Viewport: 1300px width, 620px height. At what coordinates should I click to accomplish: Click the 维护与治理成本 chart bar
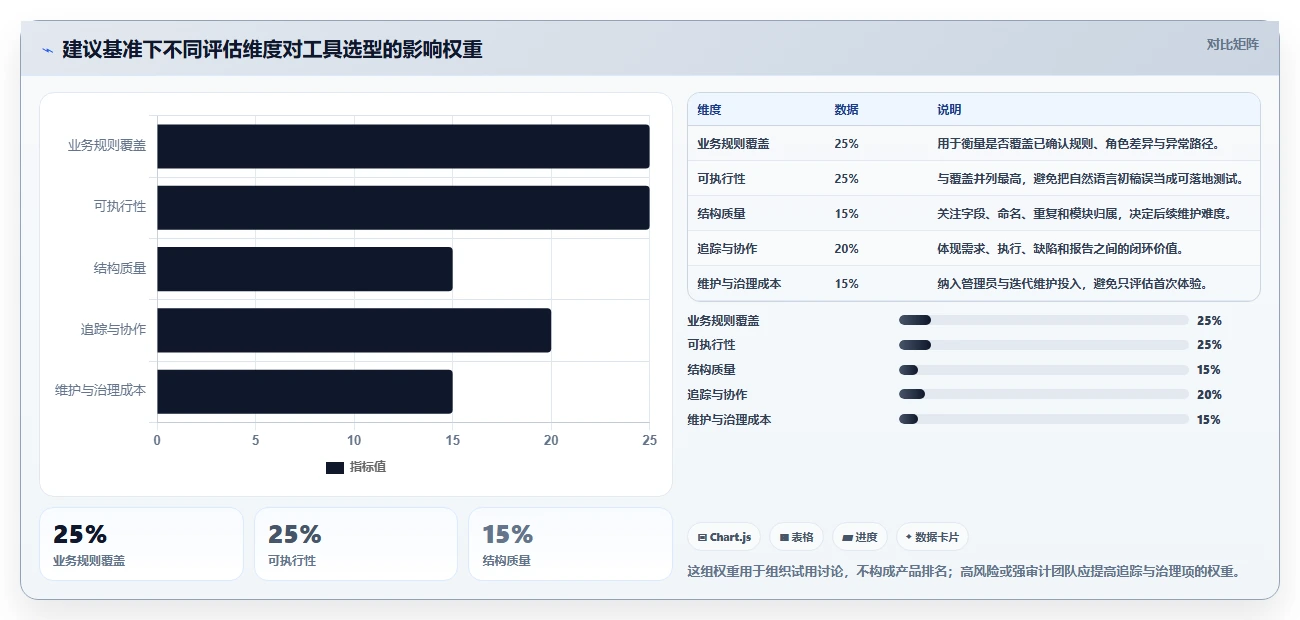(x=305, y=392)
